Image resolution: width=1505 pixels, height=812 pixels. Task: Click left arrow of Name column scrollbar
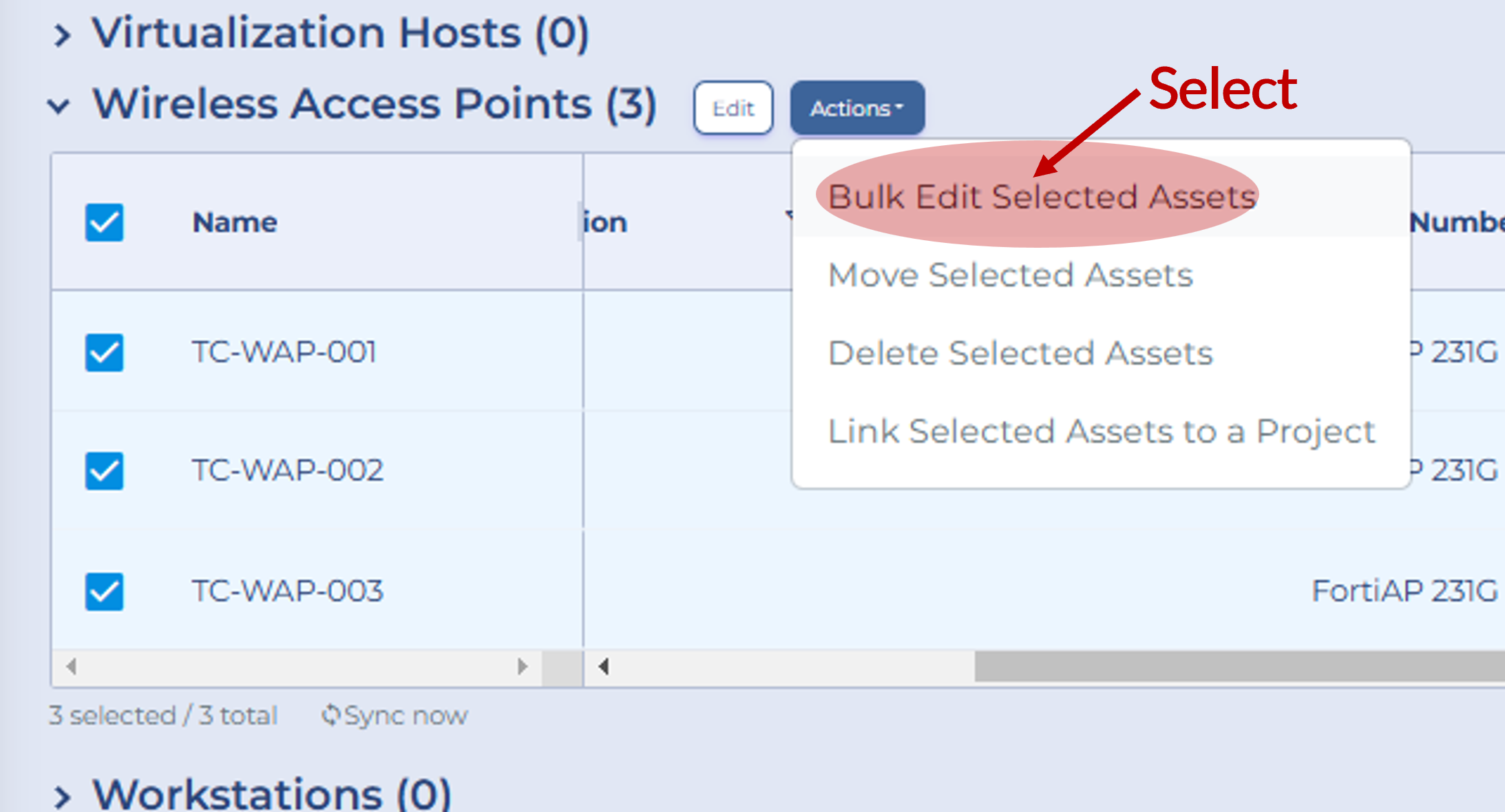[71, 666]
